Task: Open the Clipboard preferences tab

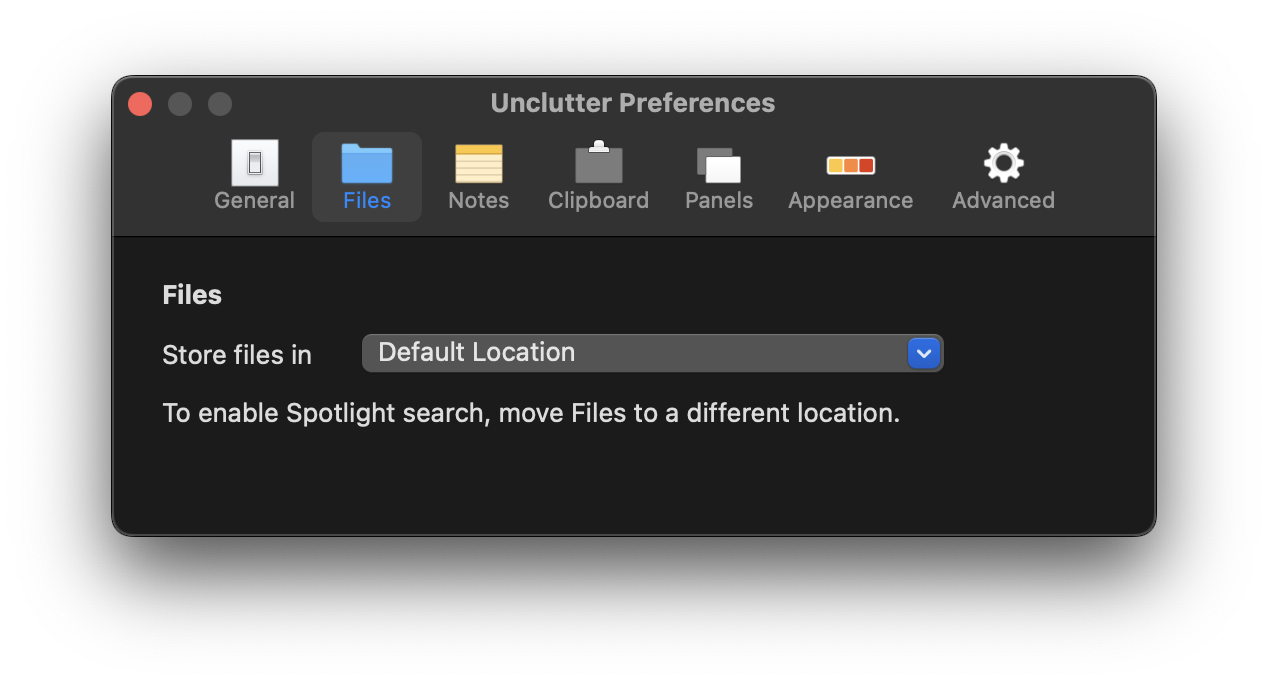Action: [x=598, y=177]
